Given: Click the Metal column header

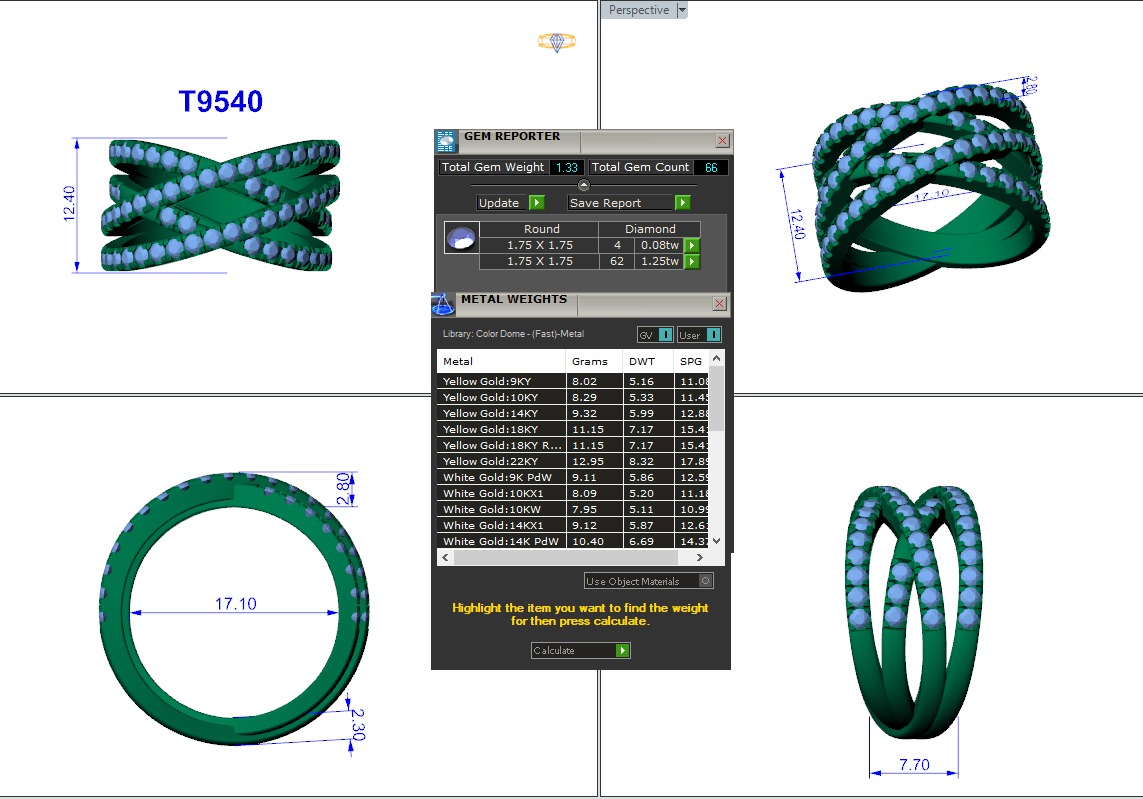Looking at the screenshot, I should pos(502,362).
